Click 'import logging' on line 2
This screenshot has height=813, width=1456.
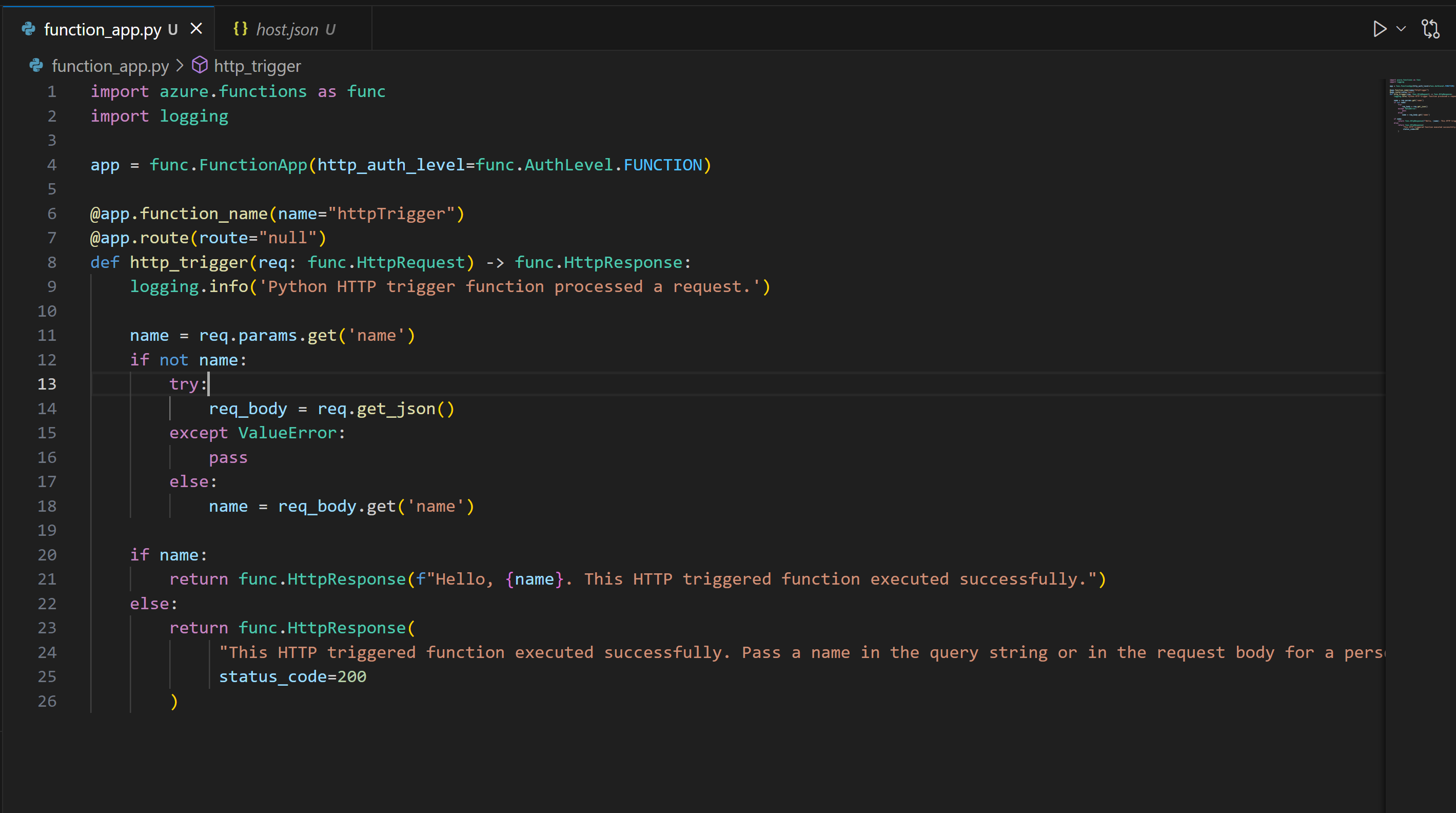click(x=160, y=117)
